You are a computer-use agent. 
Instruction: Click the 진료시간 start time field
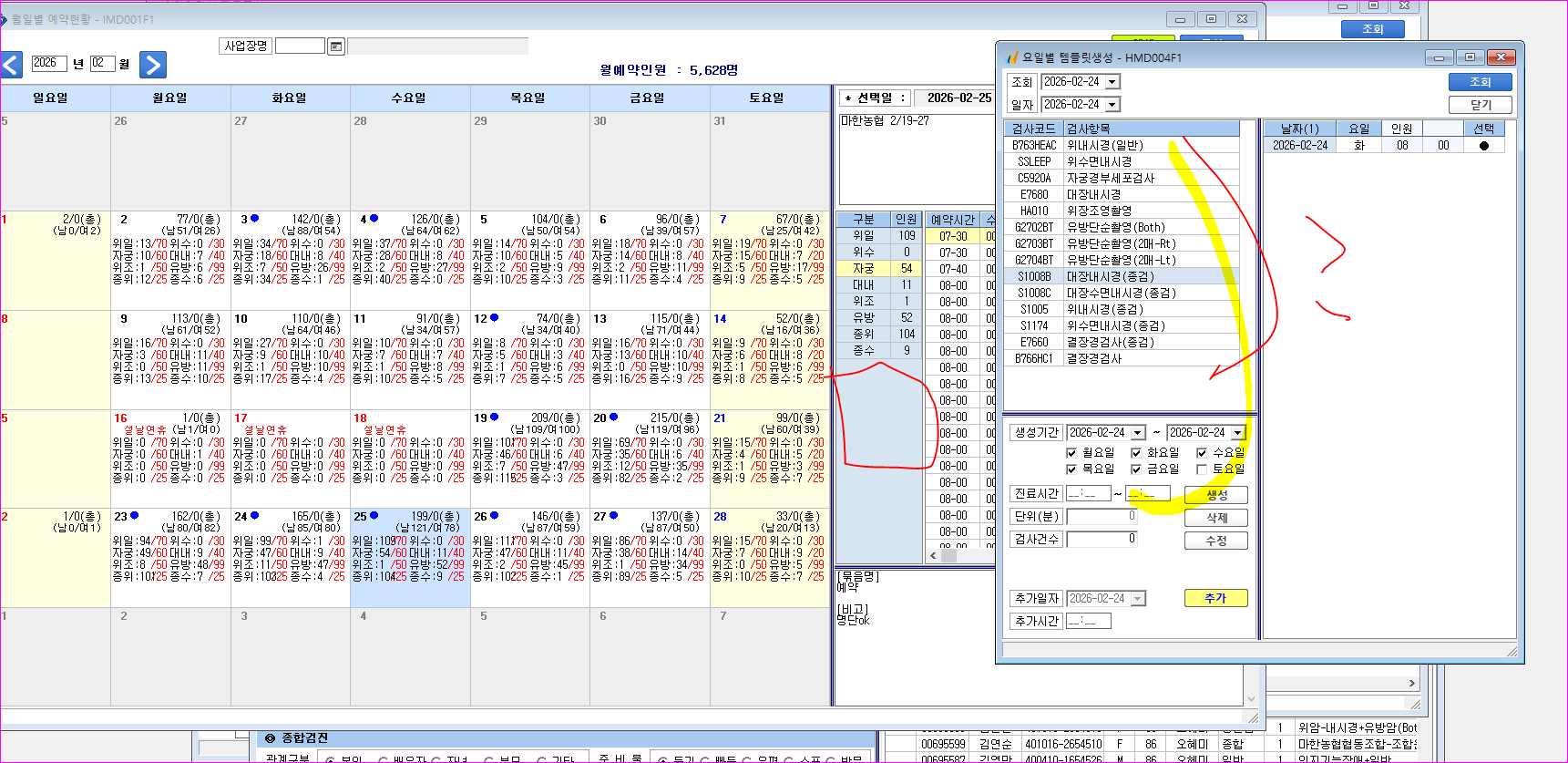(x=1089, y=494)
